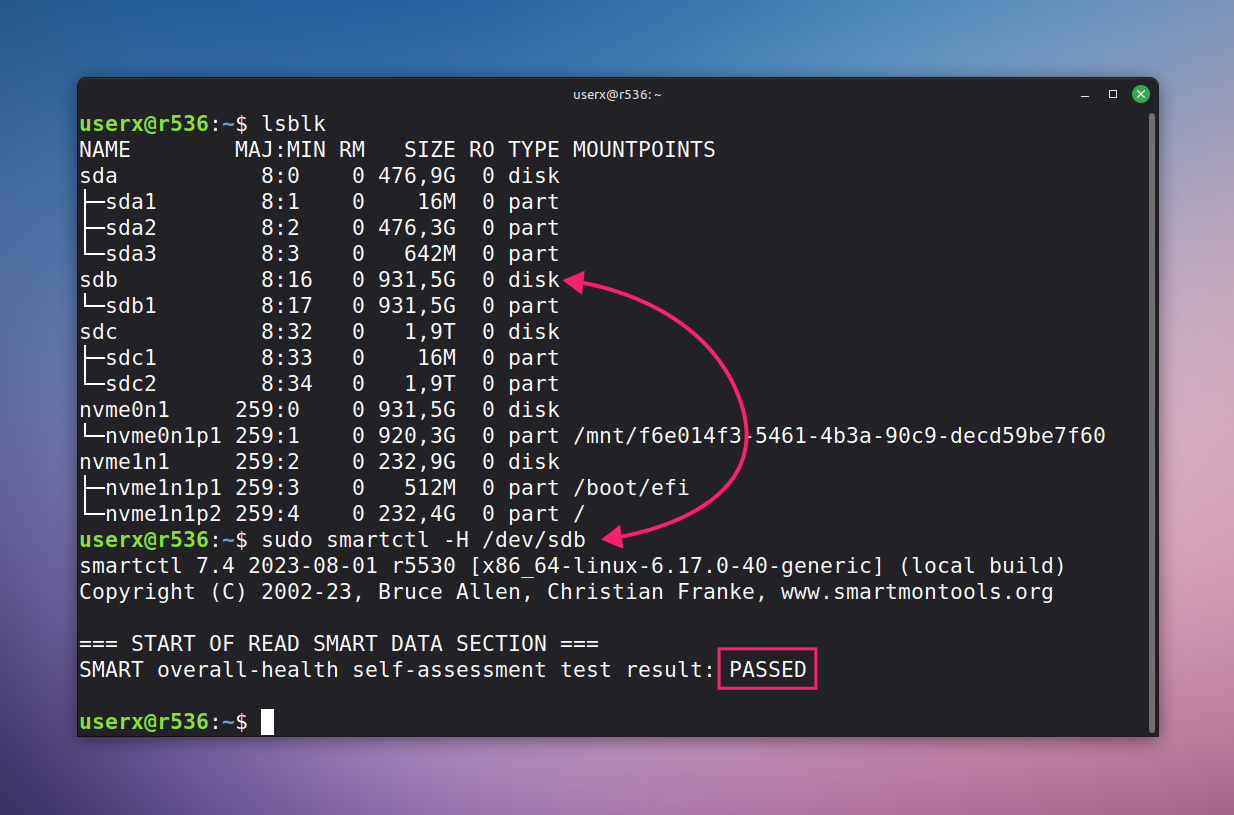Click the nvme1n1p1 partition name
The width and height of the screenshot is (1234, 815).
[x=163, y=488]
